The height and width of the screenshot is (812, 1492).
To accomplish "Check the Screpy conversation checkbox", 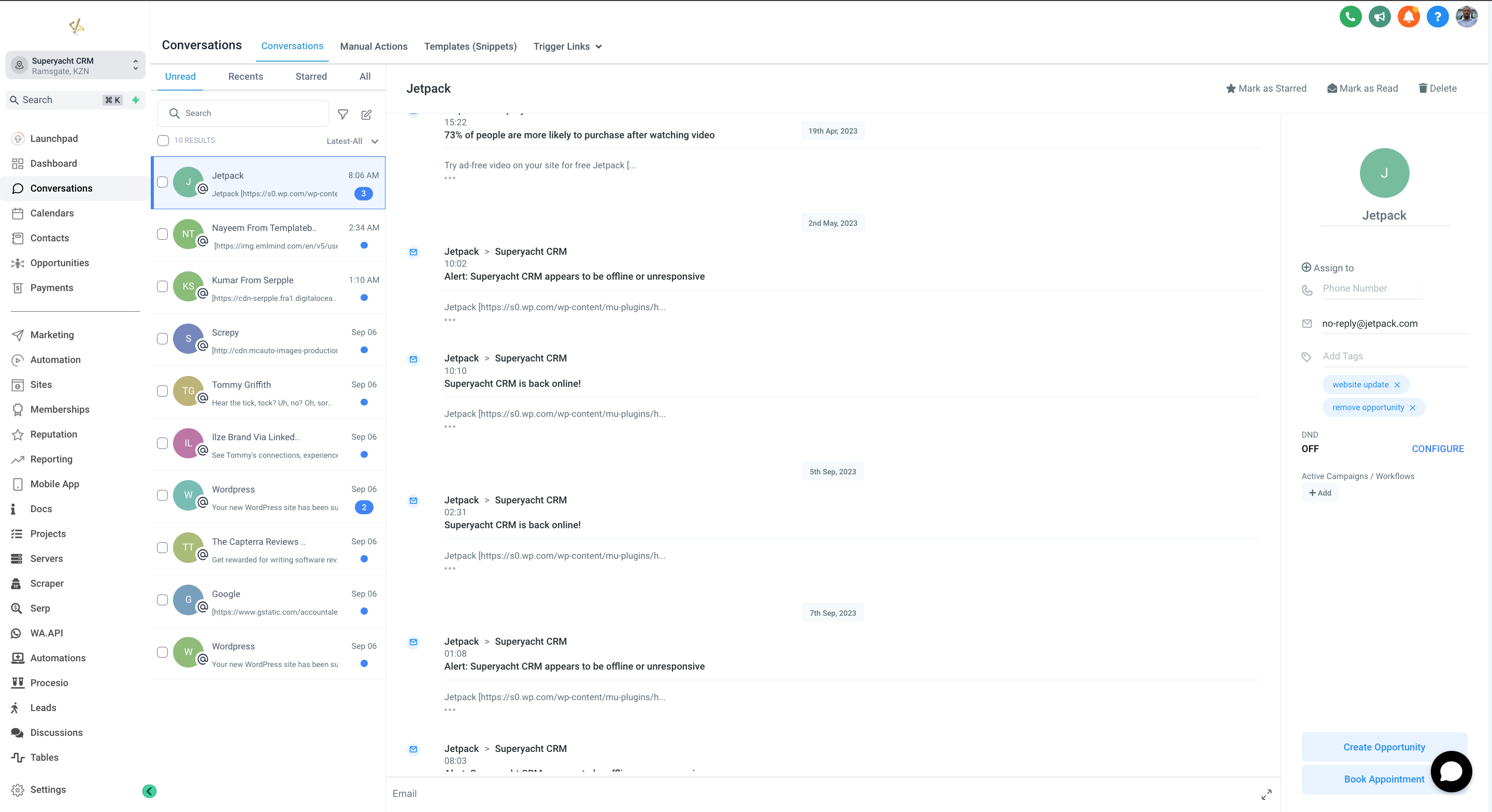I will point(163,339).
